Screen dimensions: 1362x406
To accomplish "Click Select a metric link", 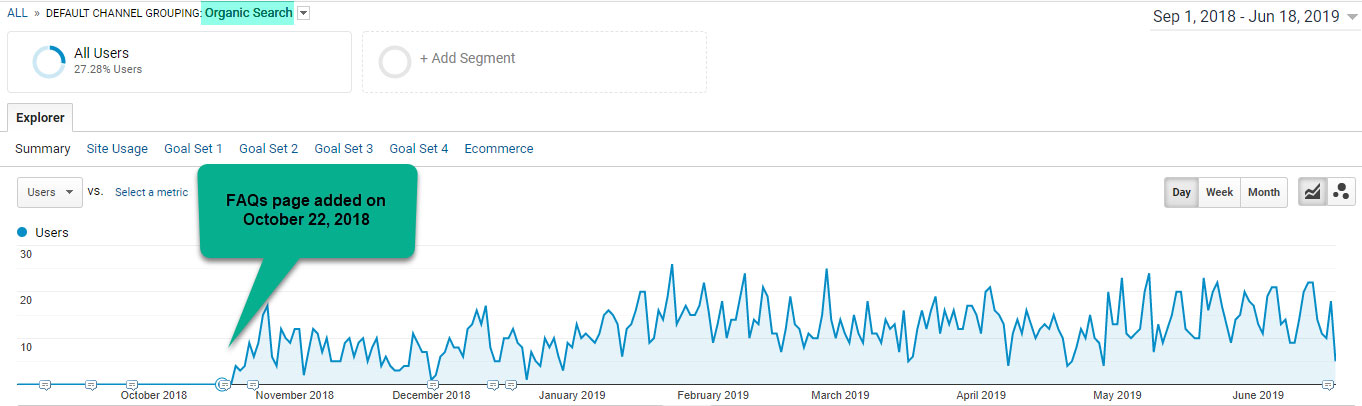I will click(151, 192).
